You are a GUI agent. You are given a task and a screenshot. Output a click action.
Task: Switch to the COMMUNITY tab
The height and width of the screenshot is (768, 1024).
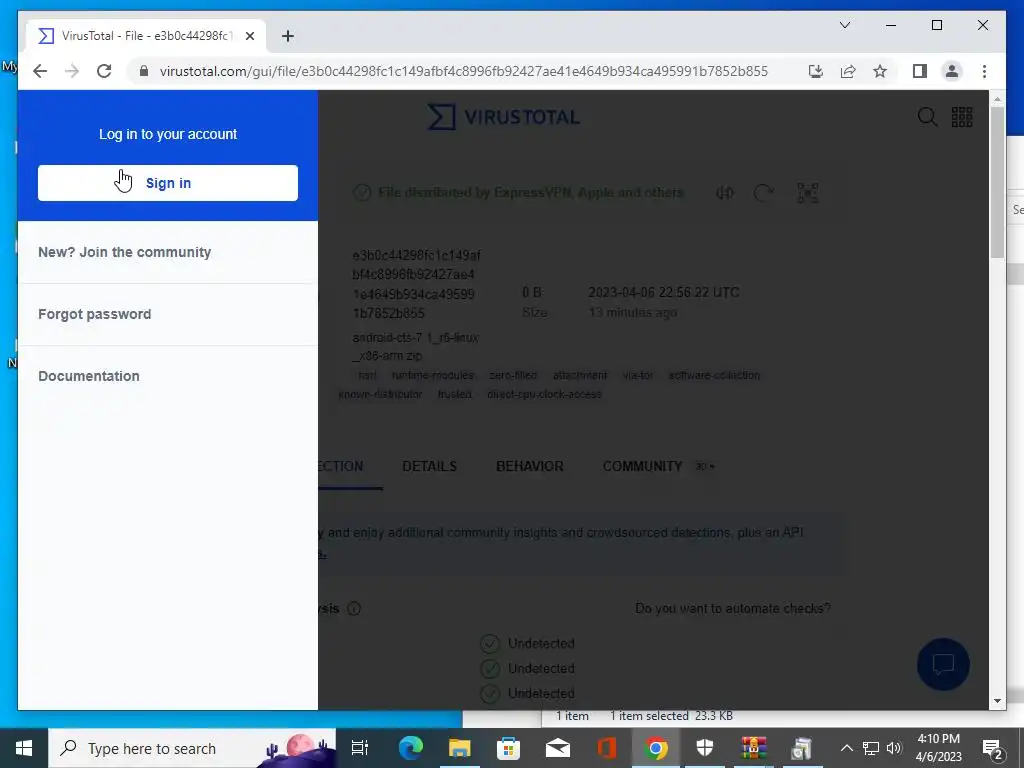click(643, 466)
